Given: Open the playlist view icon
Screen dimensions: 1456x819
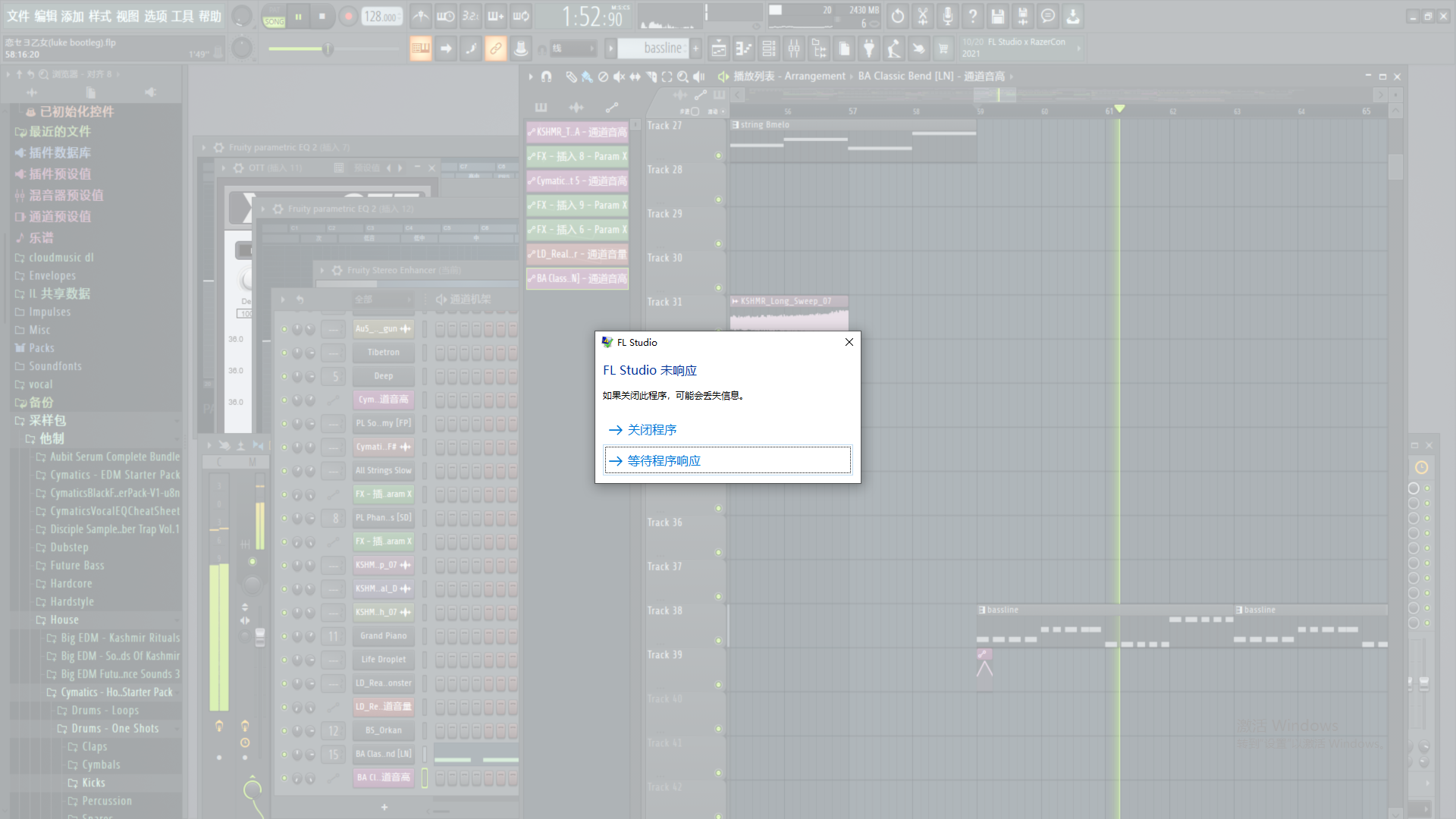Looking at the screenshot, I should pos(719,49).
